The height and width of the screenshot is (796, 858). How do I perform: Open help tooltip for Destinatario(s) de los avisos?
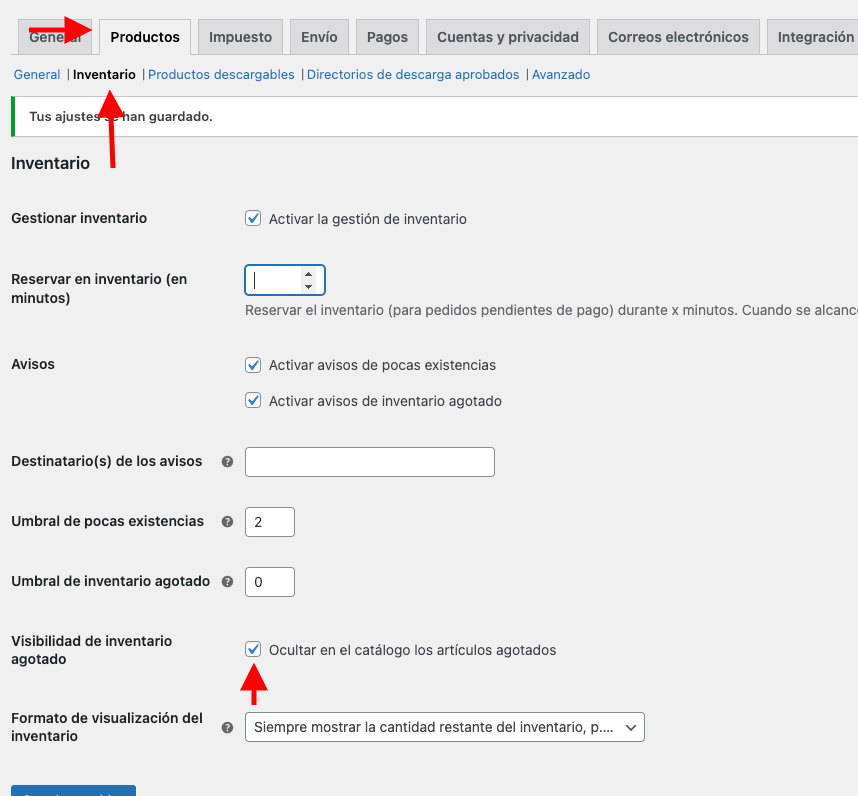pyautogui.click(x=227, y=462)
